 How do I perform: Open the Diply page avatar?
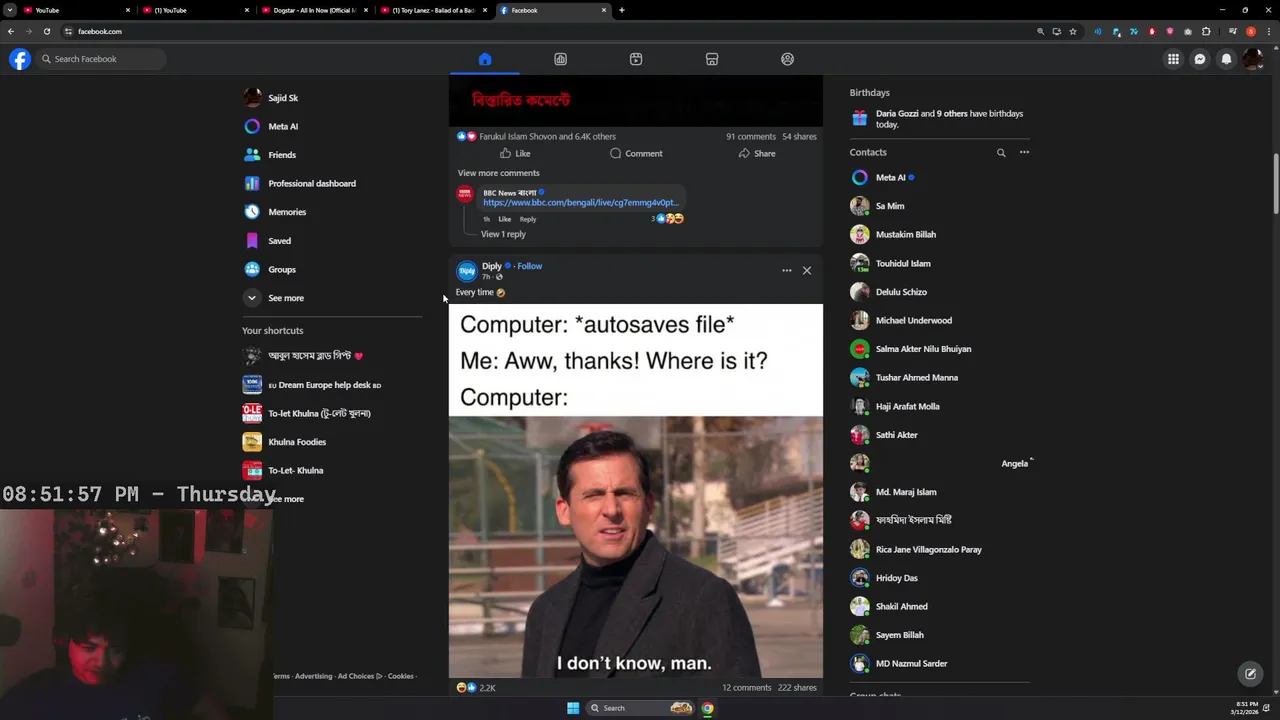pos(467,271)
